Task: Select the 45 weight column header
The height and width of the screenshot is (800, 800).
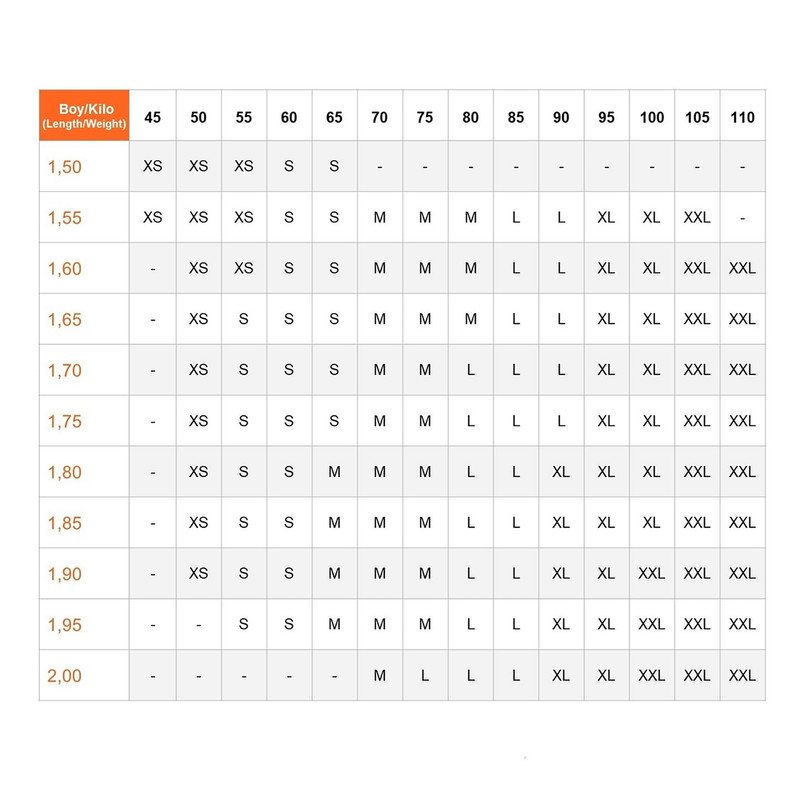Action: pos(153,117)
